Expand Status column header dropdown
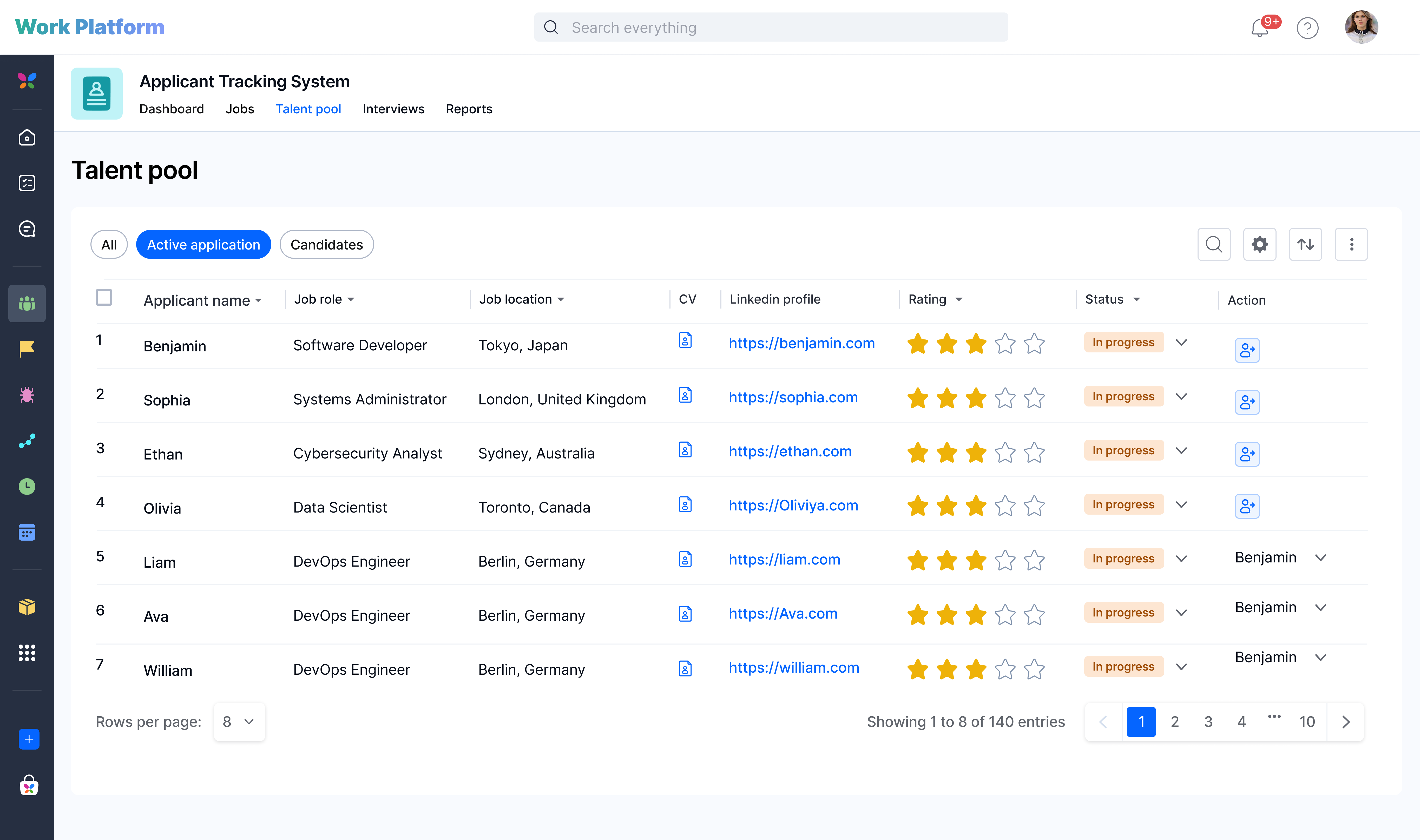This screenshot has width=1420, height=840. pyautogui.click(x=1136, y=299)
